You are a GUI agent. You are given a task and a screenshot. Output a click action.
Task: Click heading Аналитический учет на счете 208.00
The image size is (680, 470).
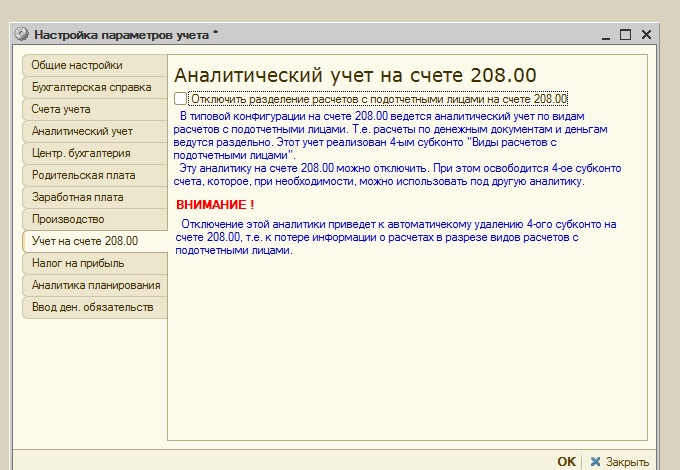click(x=355, y=75)
